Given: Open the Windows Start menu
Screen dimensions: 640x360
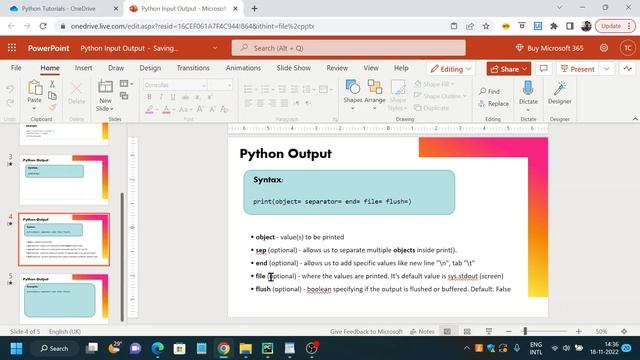Looking at the screenshot, I should [x=16, y=348].
